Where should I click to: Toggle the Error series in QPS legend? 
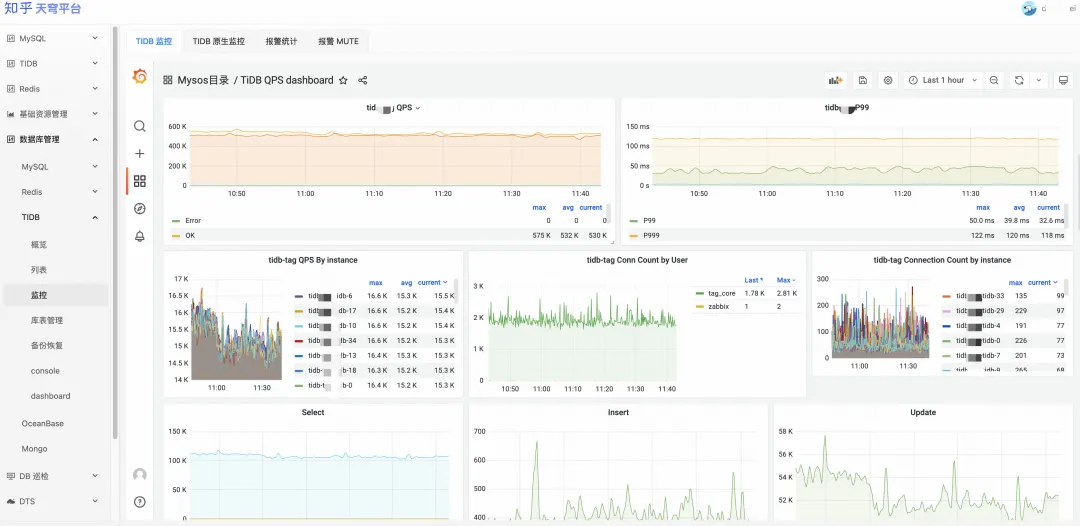193,220
